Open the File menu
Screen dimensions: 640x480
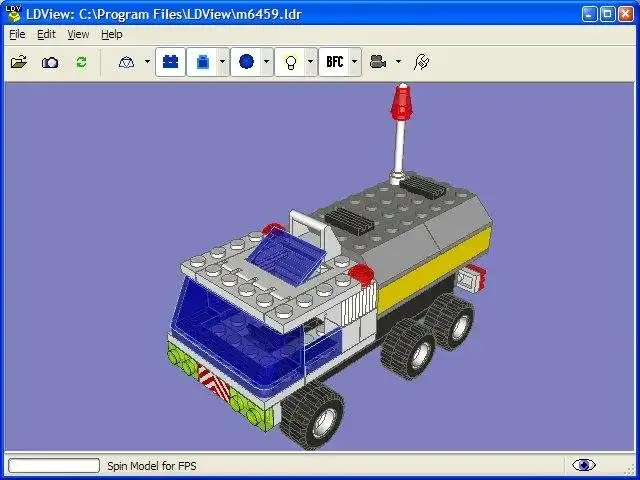point(17,34)
